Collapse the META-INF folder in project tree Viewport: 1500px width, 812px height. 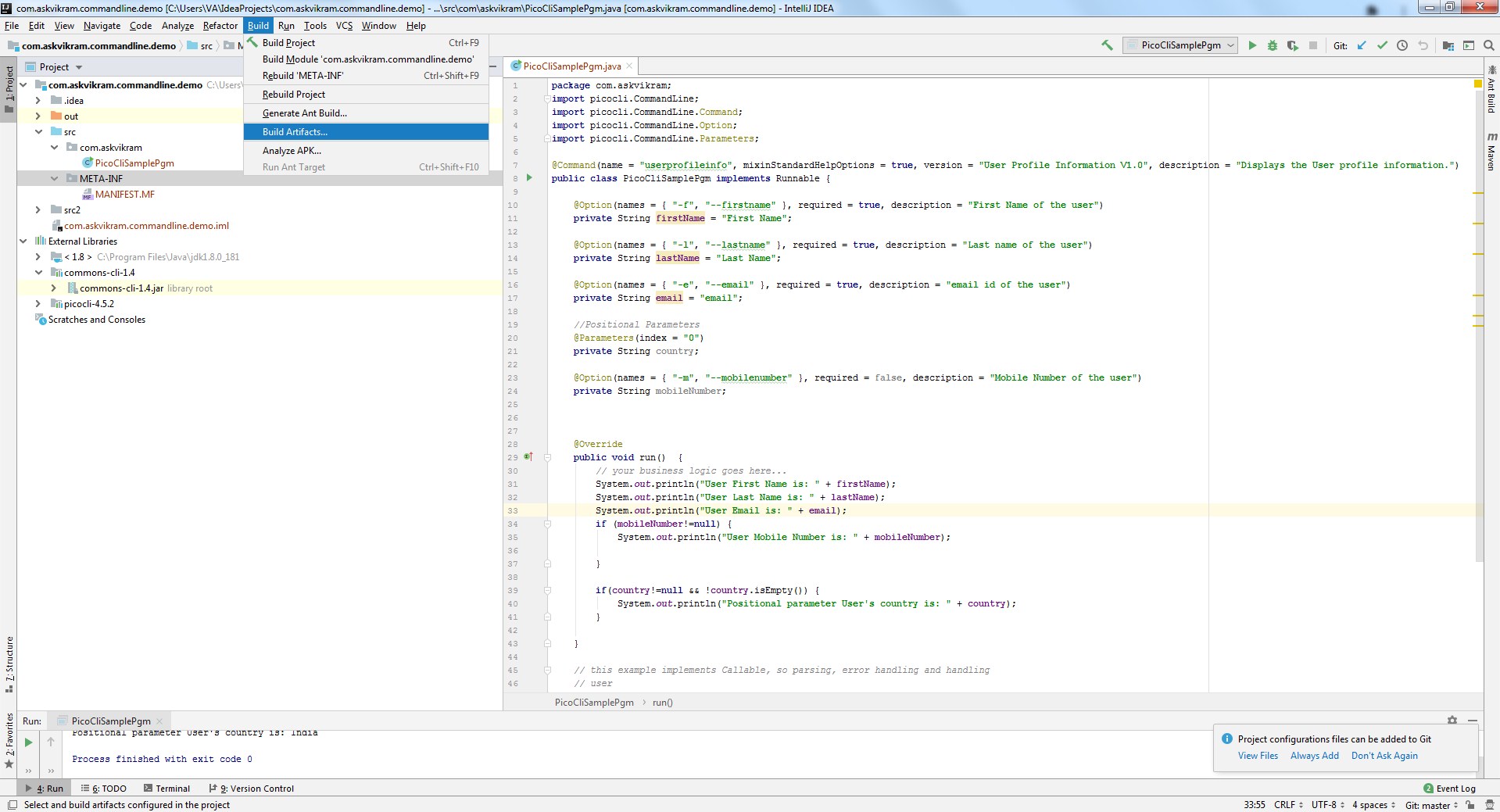tap(54, 179)
